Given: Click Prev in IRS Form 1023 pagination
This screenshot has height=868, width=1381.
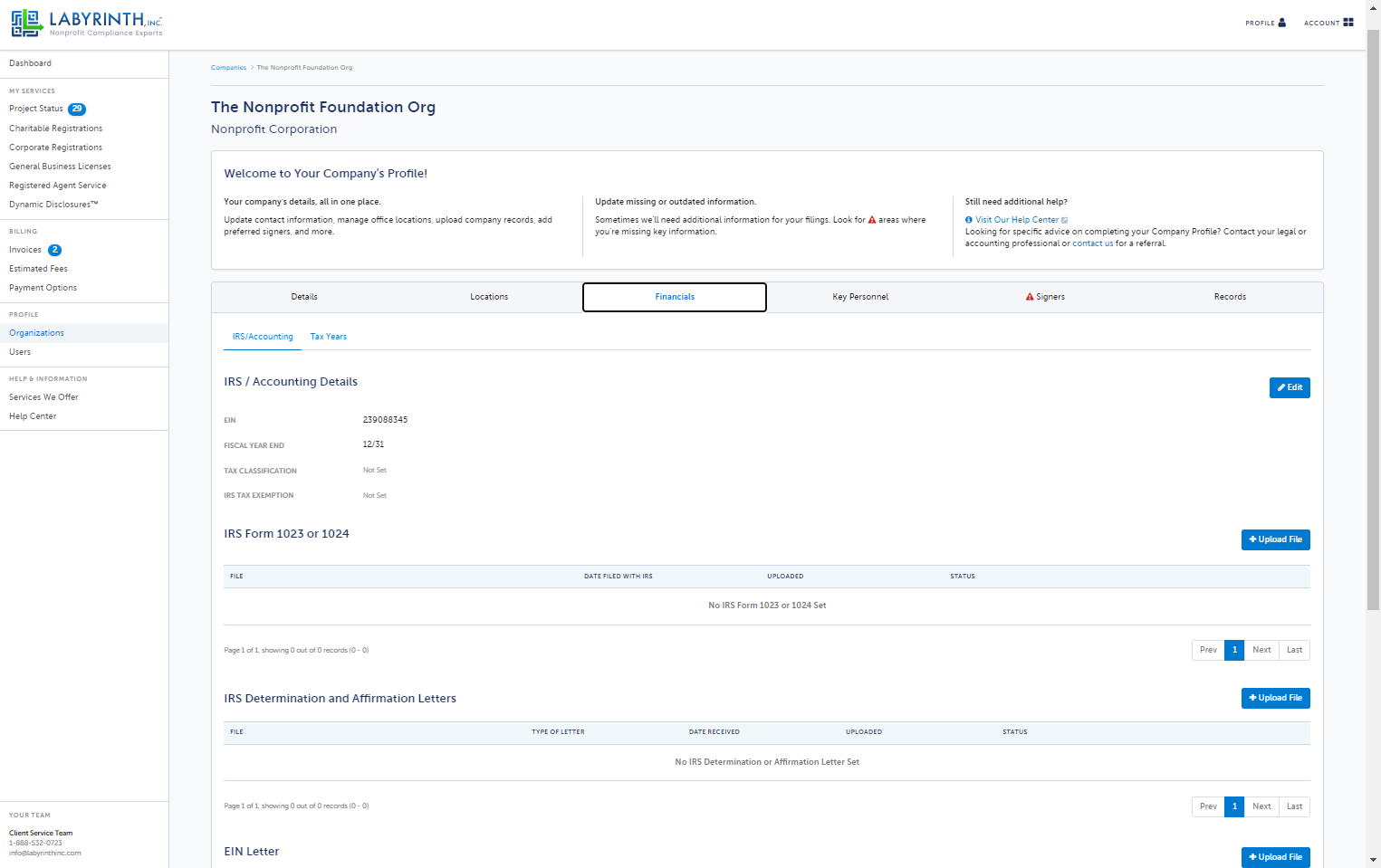Looking at the screenshot, I should point(1208,650).
